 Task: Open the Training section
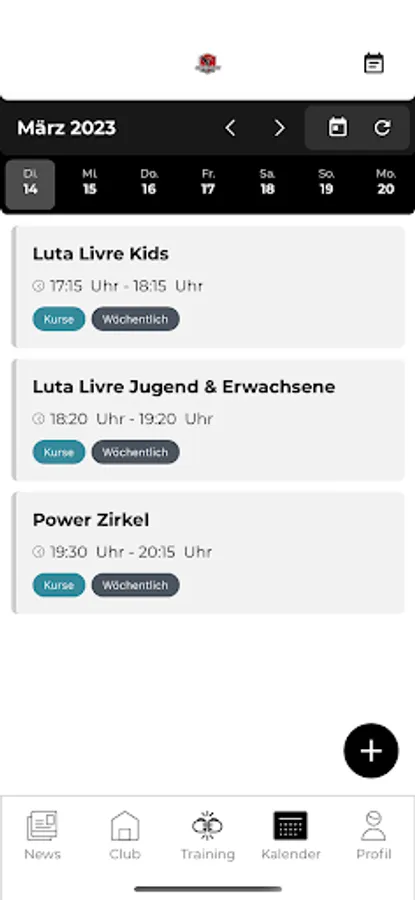[x=207, y=836]
